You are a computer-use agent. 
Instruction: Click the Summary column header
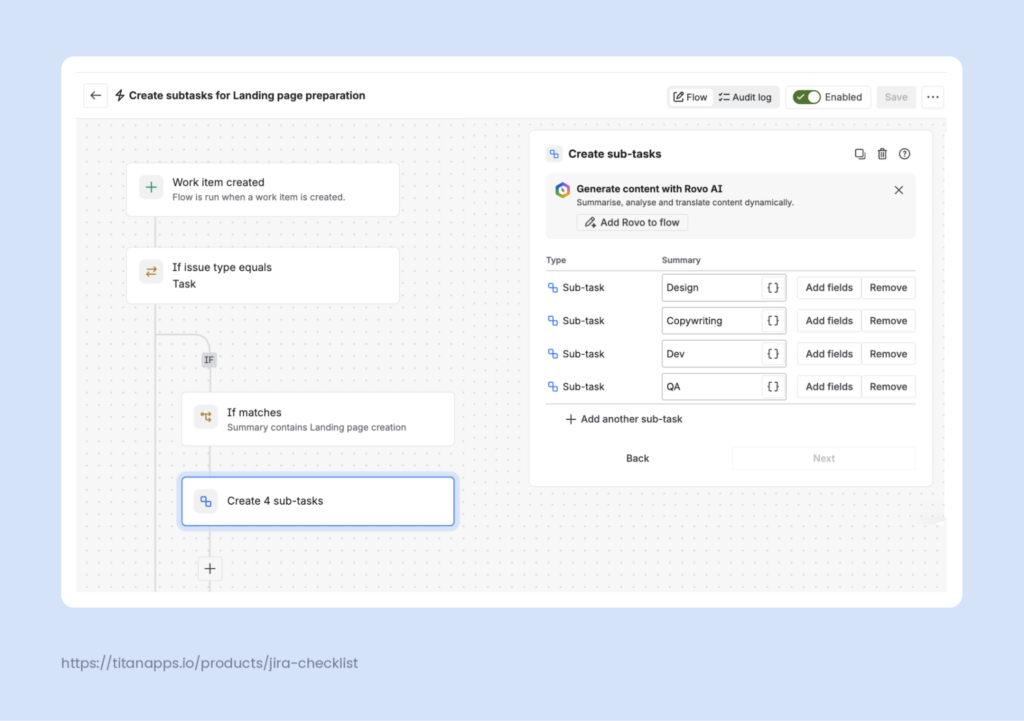[681, 260]
